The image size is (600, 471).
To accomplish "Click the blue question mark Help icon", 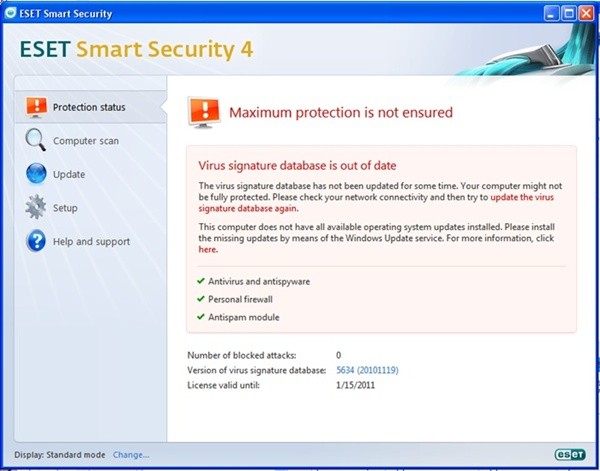I will click(36, 241).
